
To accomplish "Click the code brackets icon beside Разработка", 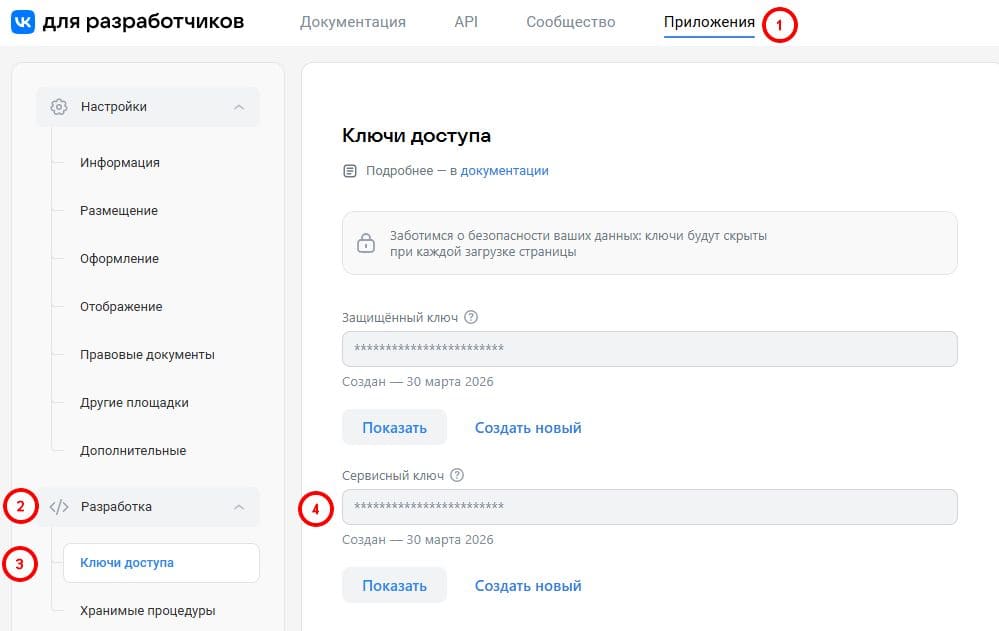I will click(59, 507).
